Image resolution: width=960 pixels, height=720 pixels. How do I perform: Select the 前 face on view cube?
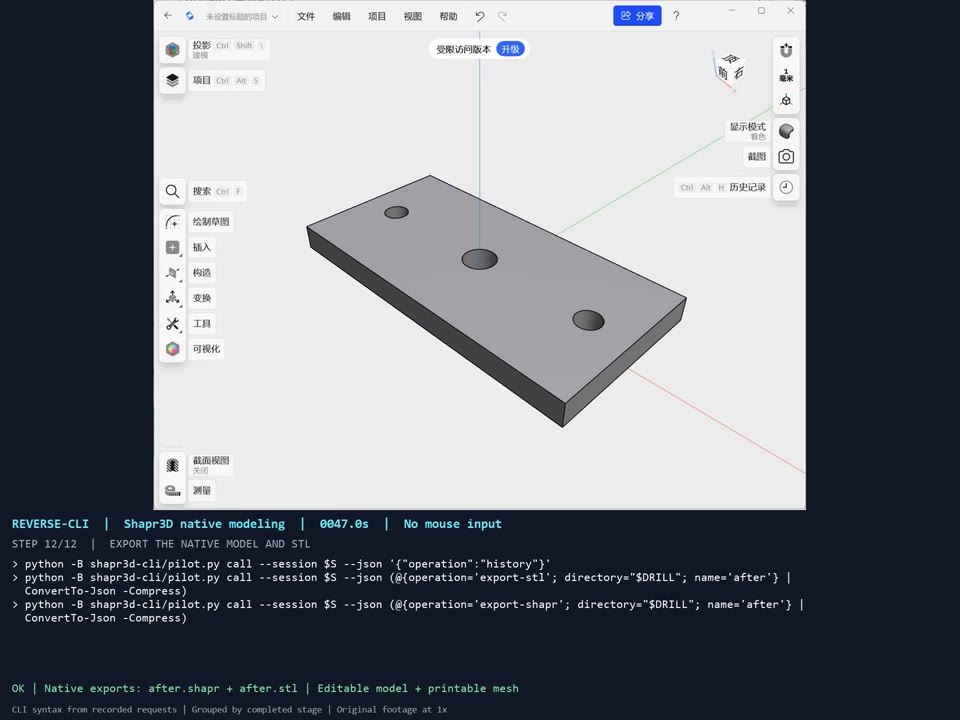[x=723, y=73]
